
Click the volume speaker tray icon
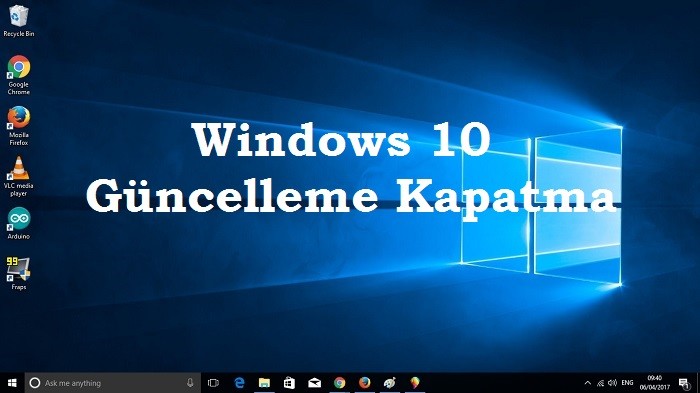[x=612, y=383]
